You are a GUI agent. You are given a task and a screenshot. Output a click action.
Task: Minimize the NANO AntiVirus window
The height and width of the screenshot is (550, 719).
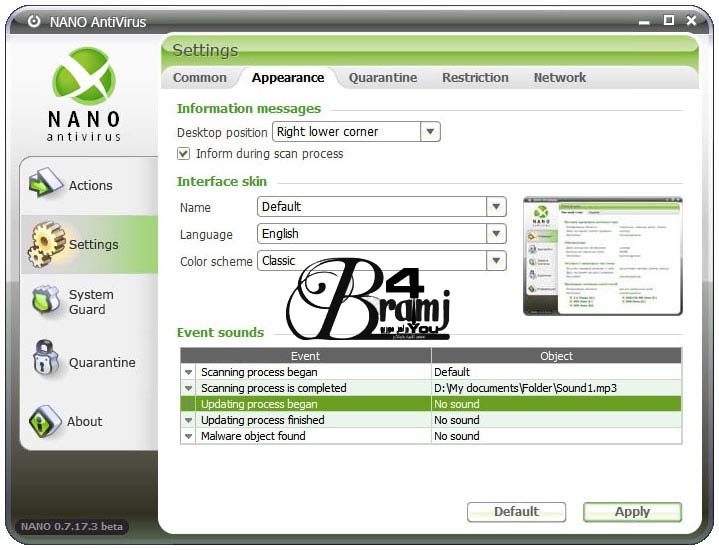click(644, 22)
